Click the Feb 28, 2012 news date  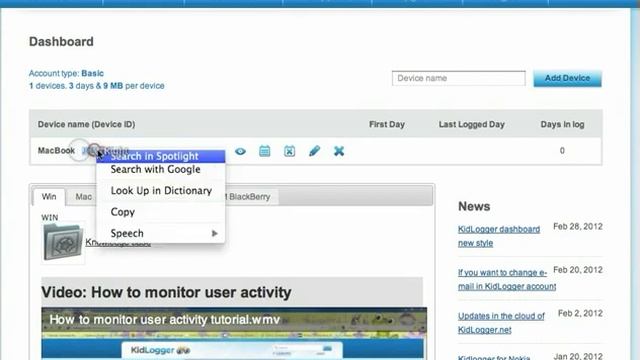(578, 227)
